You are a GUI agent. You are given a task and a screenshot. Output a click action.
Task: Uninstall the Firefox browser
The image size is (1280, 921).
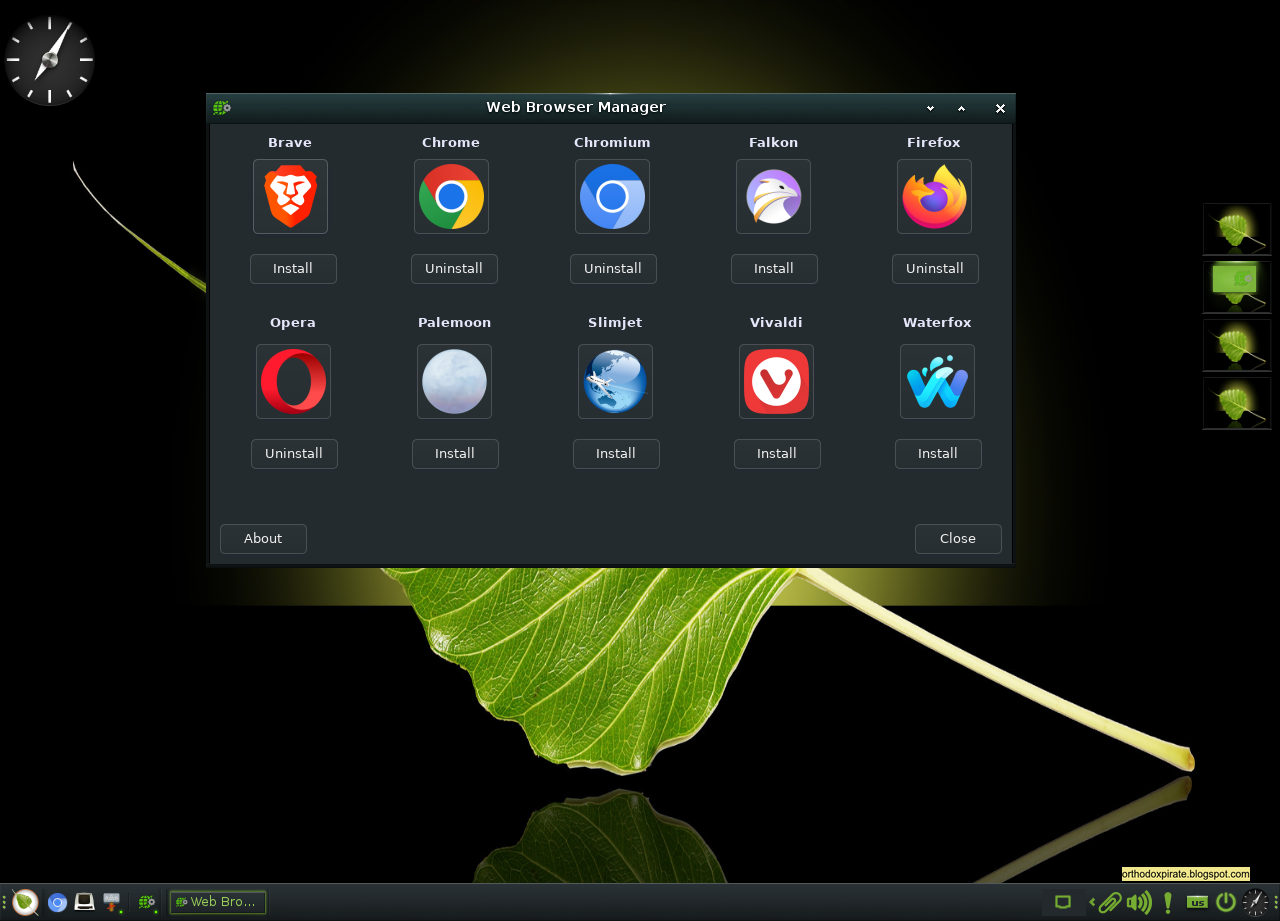[935, 268]
